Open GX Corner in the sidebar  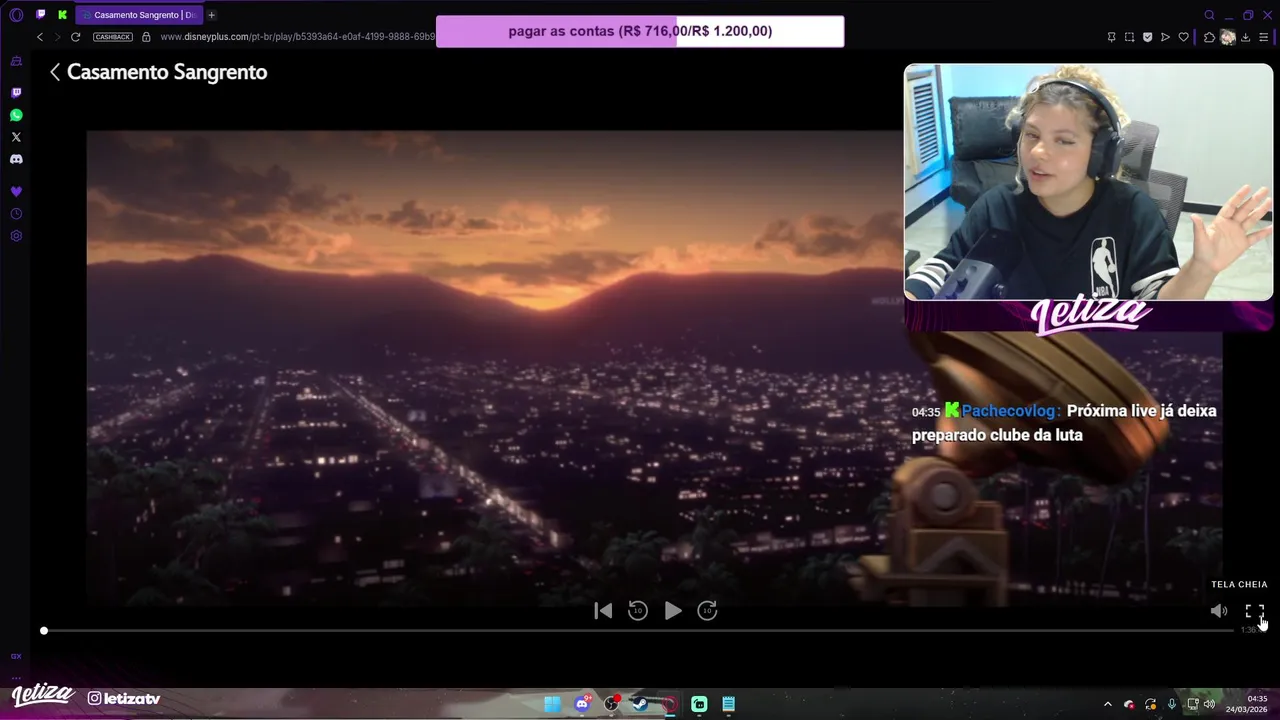click(16, 61)
